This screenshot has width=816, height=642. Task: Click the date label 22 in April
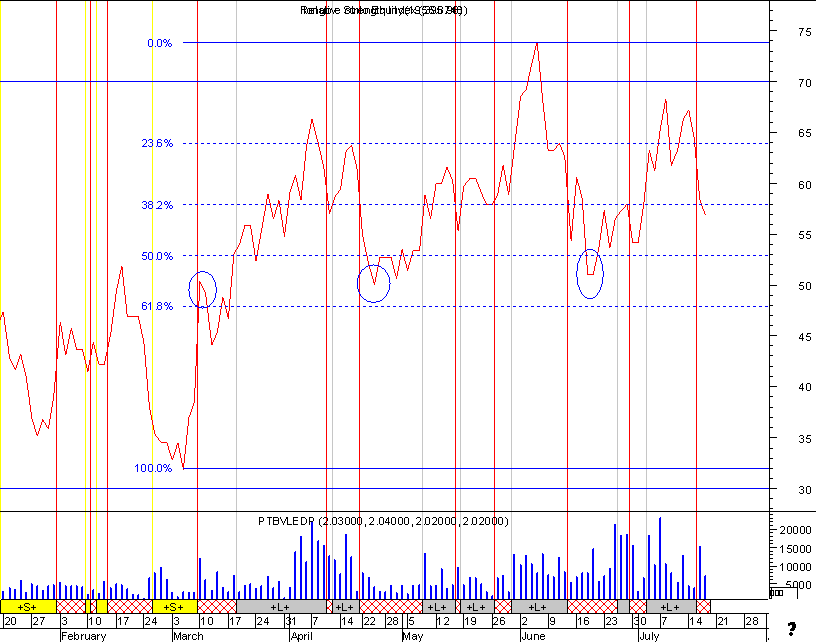(x=369, y=621)
